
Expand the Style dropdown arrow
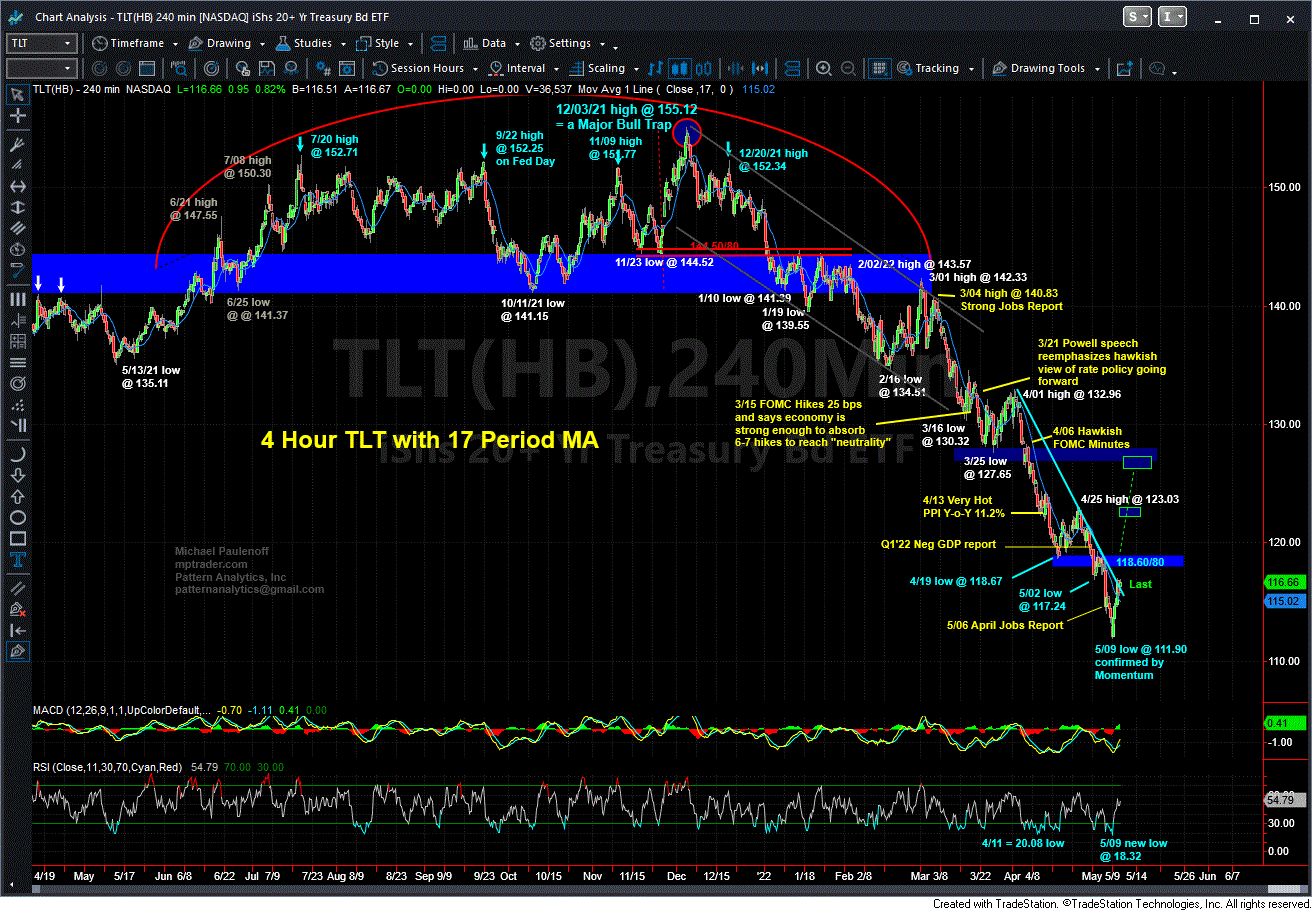coord(410,45)
